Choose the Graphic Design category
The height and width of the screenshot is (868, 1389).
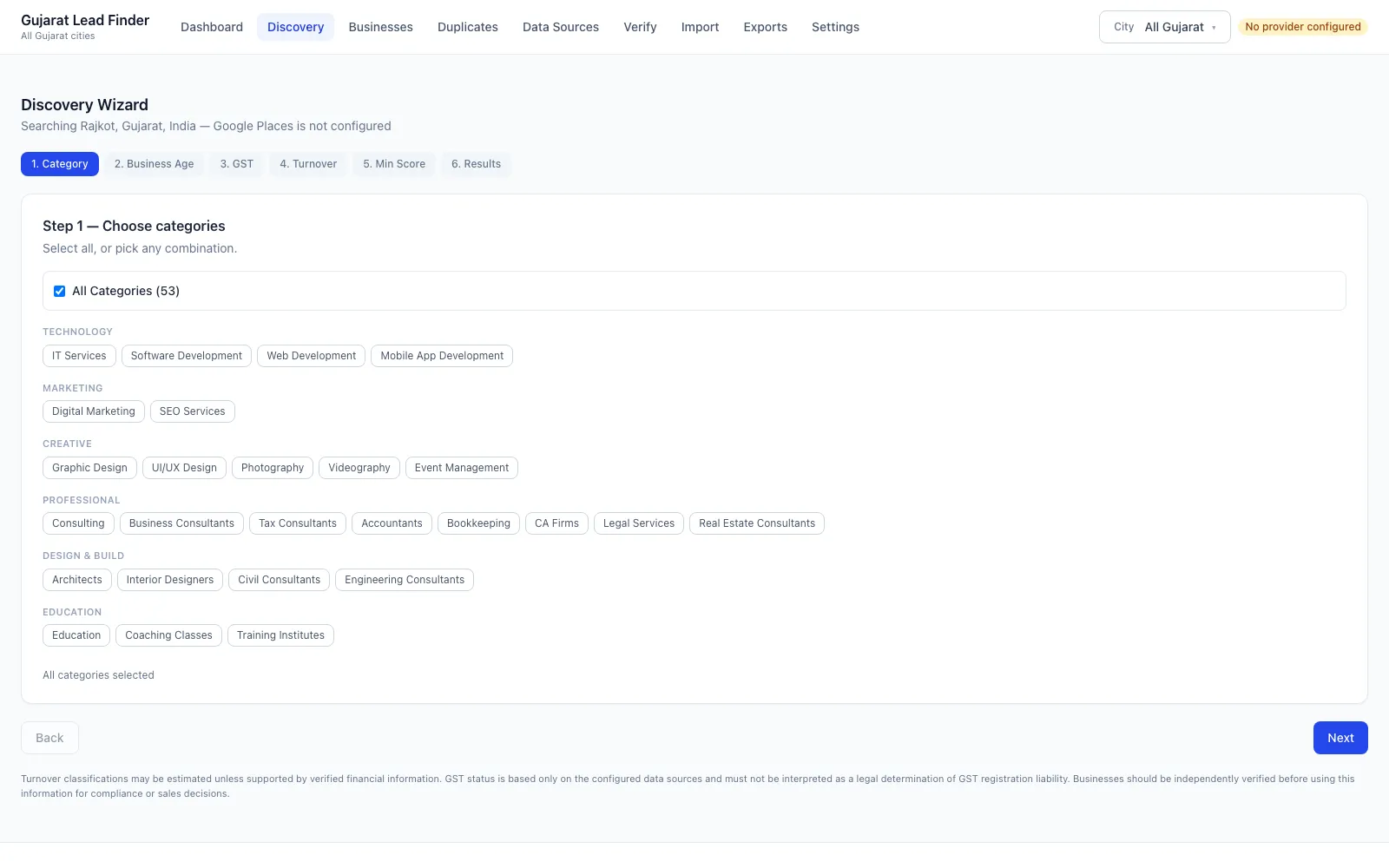[x=89, y=468]
